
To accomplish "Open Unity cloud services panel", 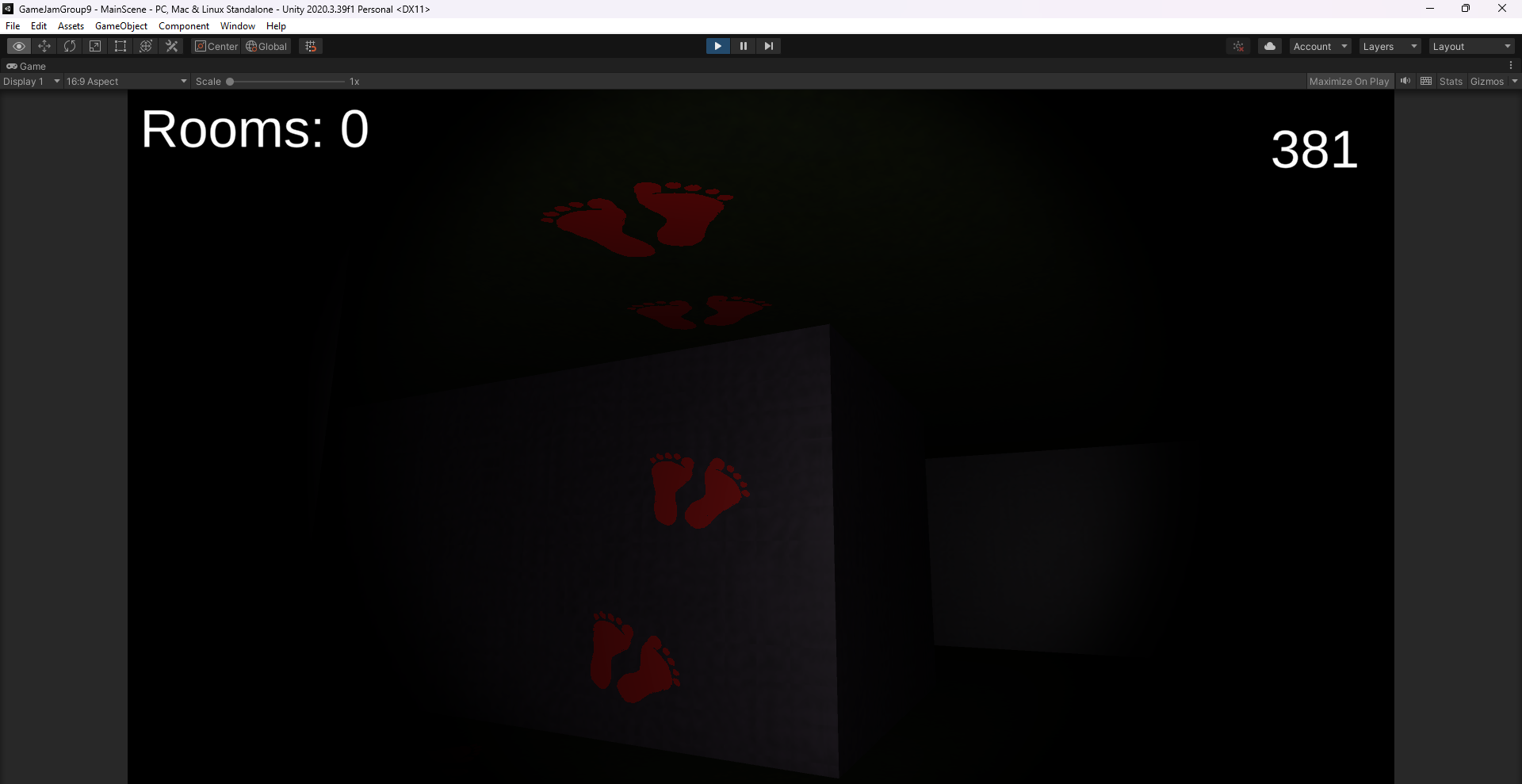I will click(1269, 46).
